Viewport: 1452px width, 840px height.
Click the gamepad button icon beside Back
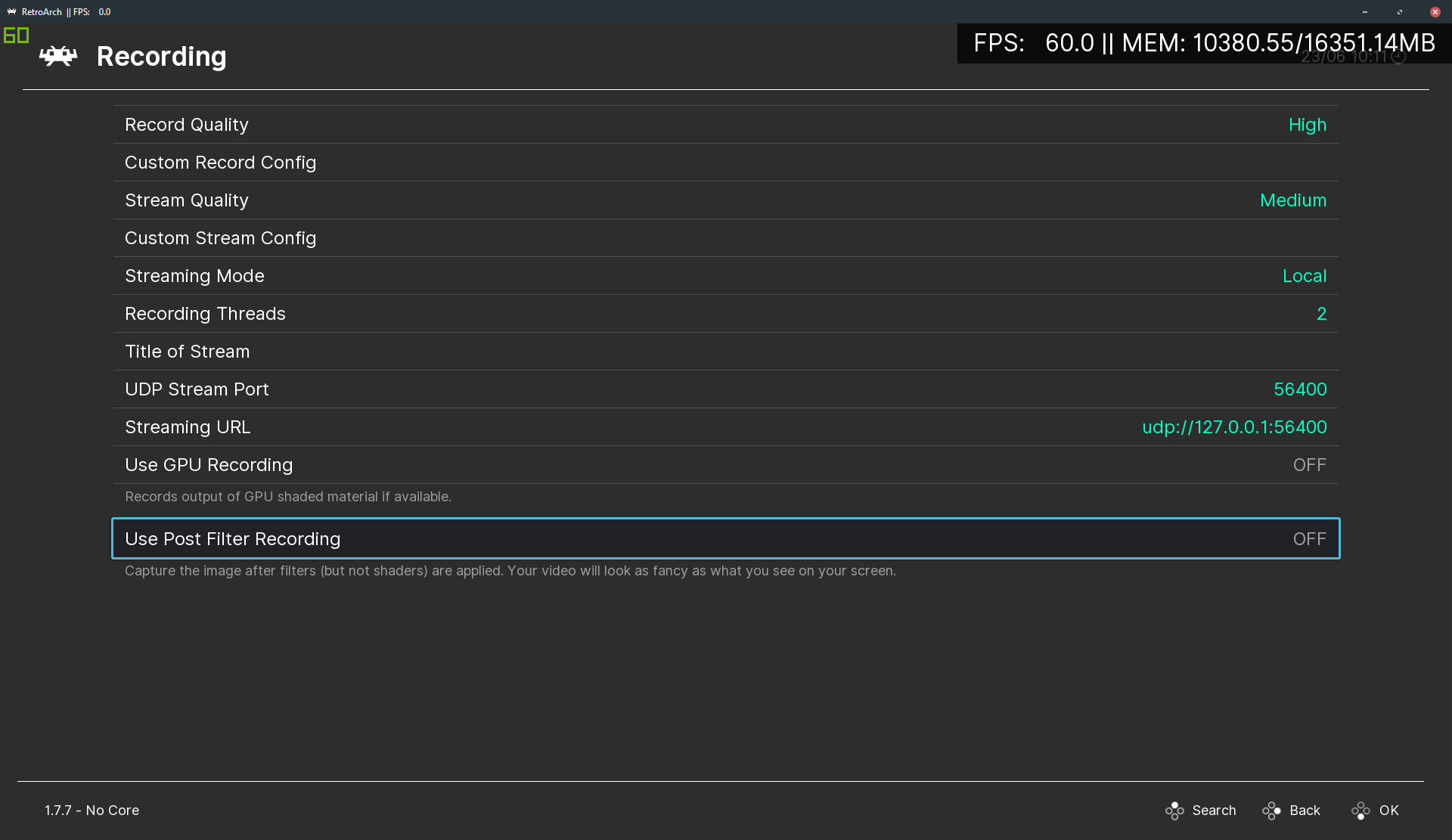point(1271,811)
